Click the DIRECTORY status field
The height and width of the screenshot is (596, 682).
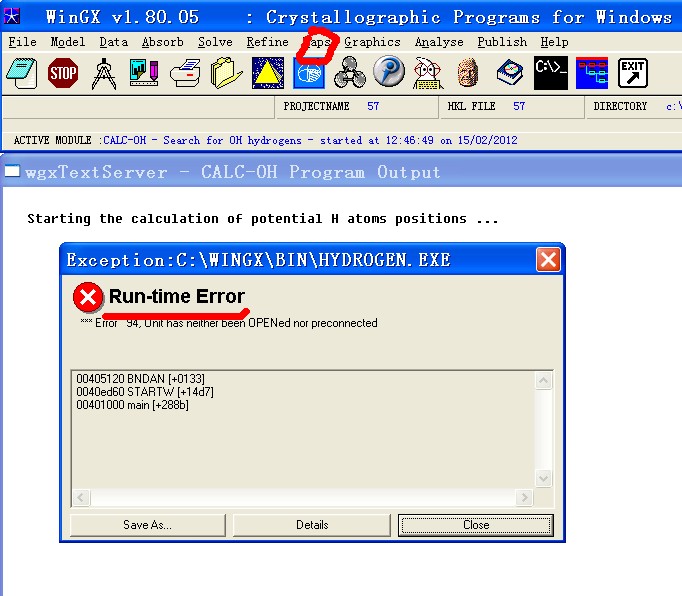pyautogui.click(x=634, y=107)
